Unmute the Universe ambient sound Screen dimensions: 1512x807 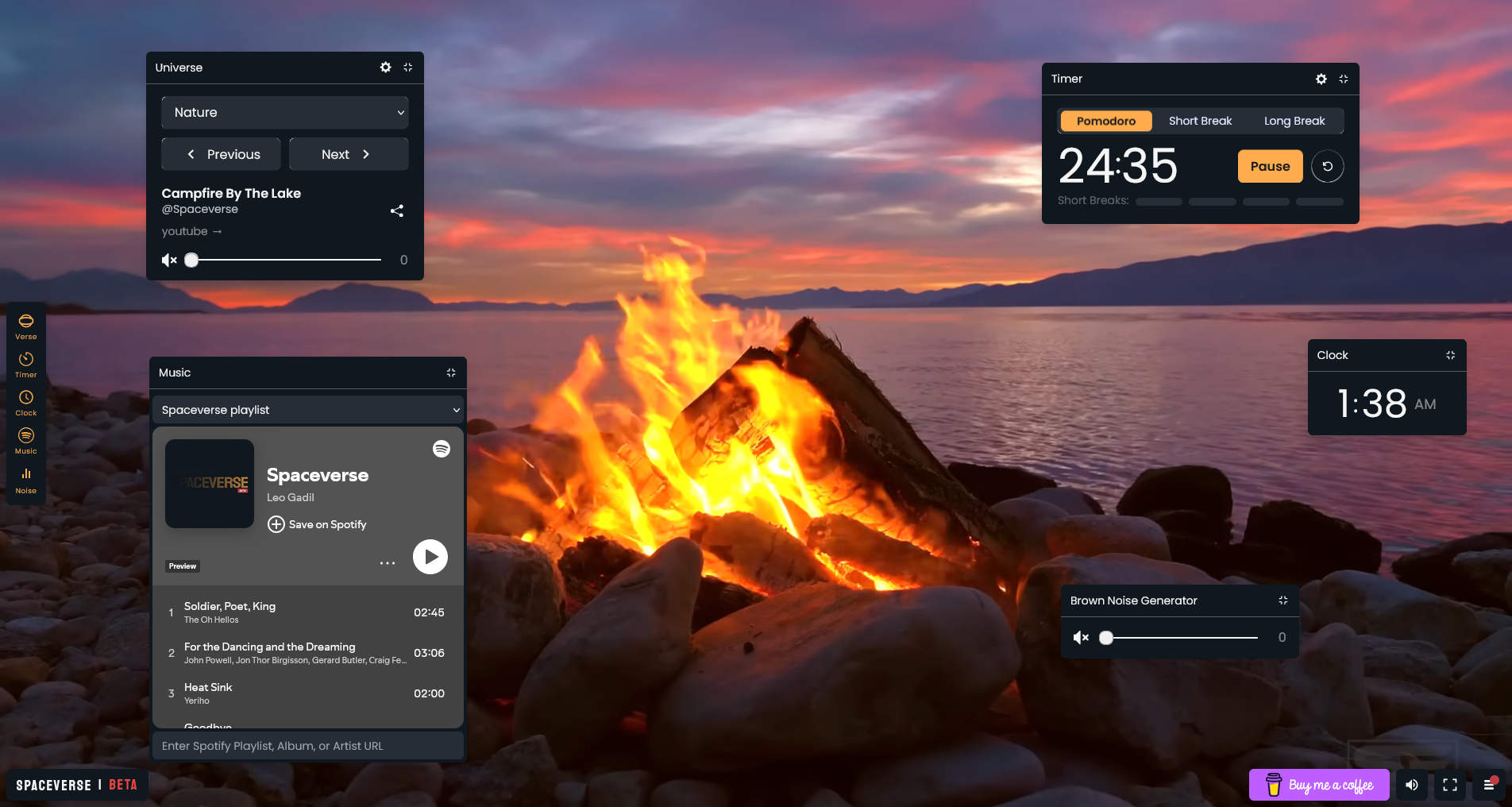coord(169,260)
